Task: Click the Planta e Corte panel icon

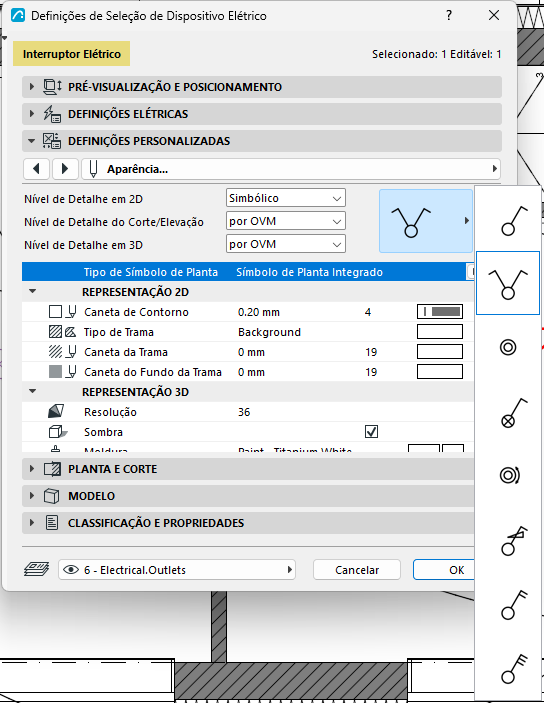Action: click(x=52, y=469)
